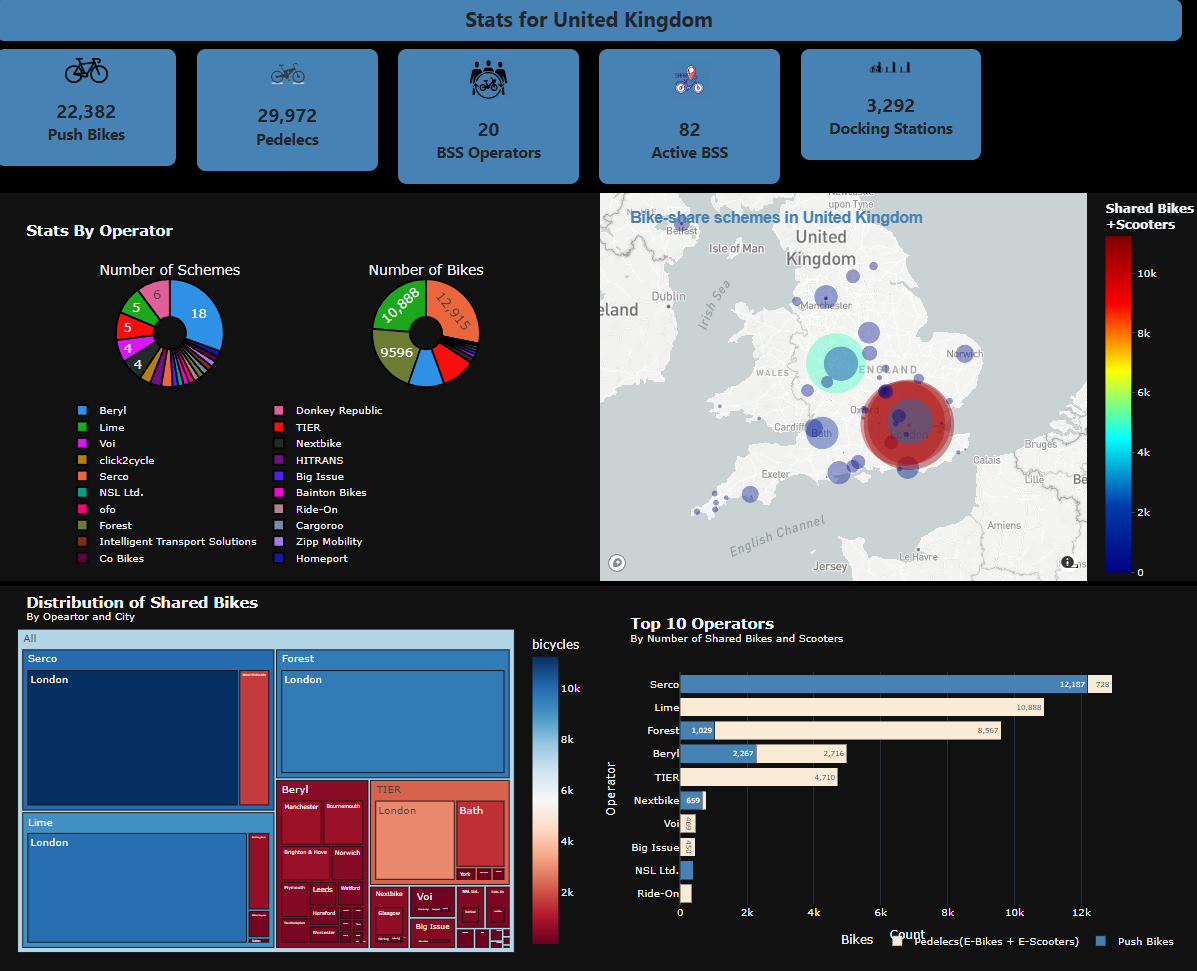
Task: Toggle click2cycle legend entry
Action: tap(116, 460)
